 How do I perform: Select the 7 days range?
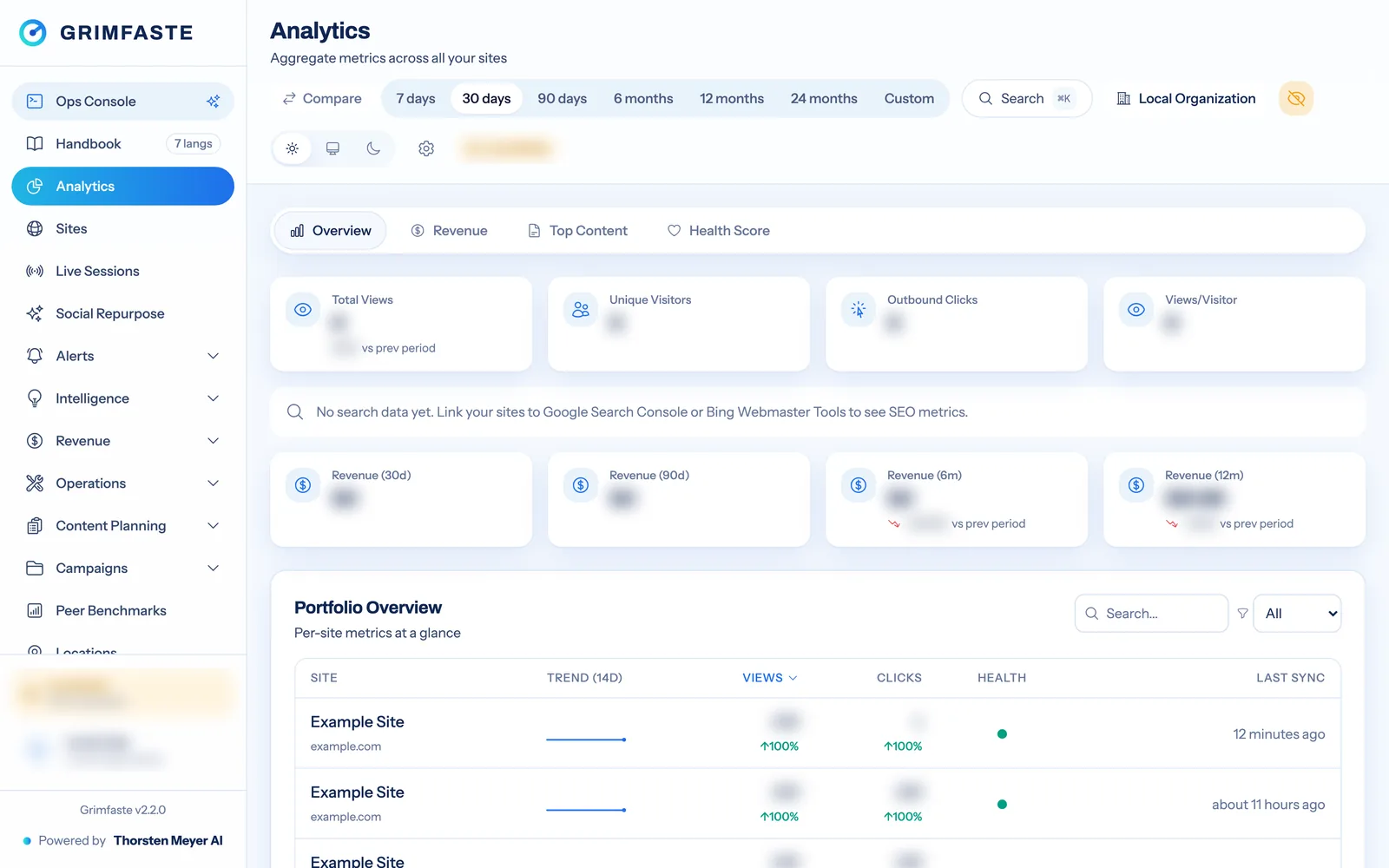click(x=416, y=99)
